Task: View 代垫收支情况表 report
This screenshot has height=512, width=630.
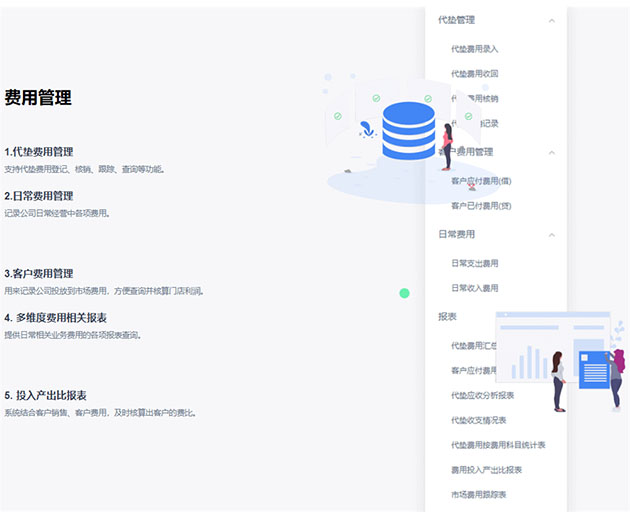Action: tap(478, 420)
